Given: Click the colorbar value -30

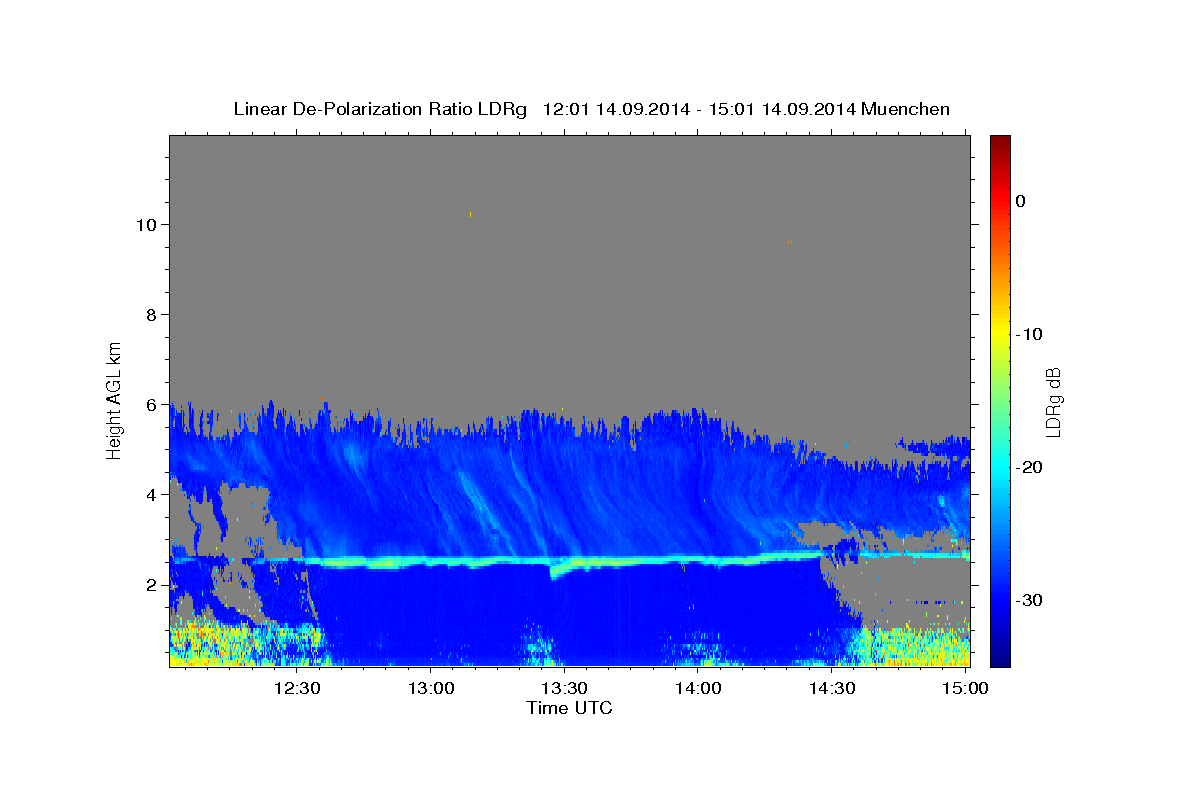Looking at the screenshot, I should (x=1029, y=600).
